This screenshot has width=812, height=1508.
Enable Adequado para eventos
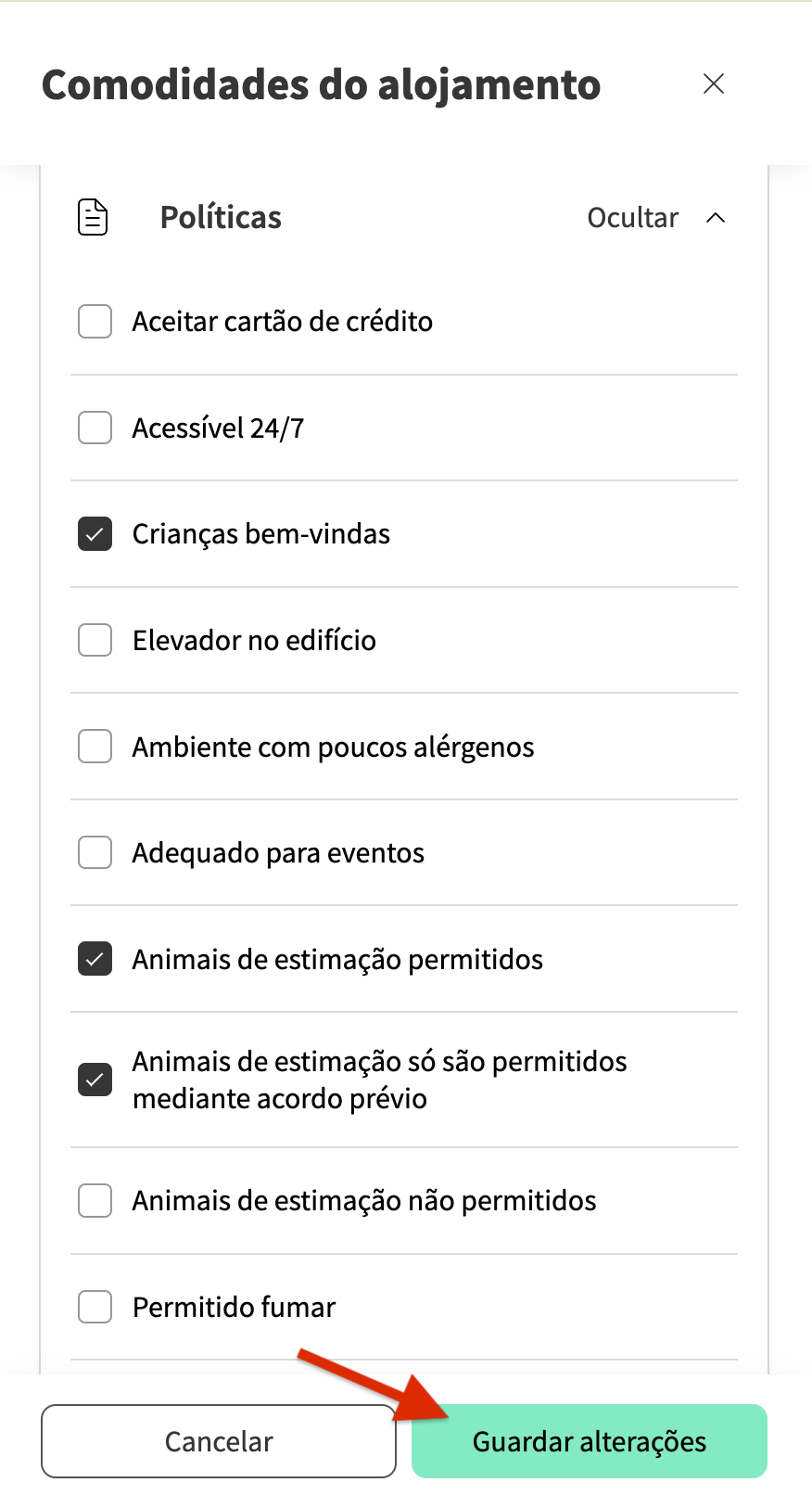[95, 852]
